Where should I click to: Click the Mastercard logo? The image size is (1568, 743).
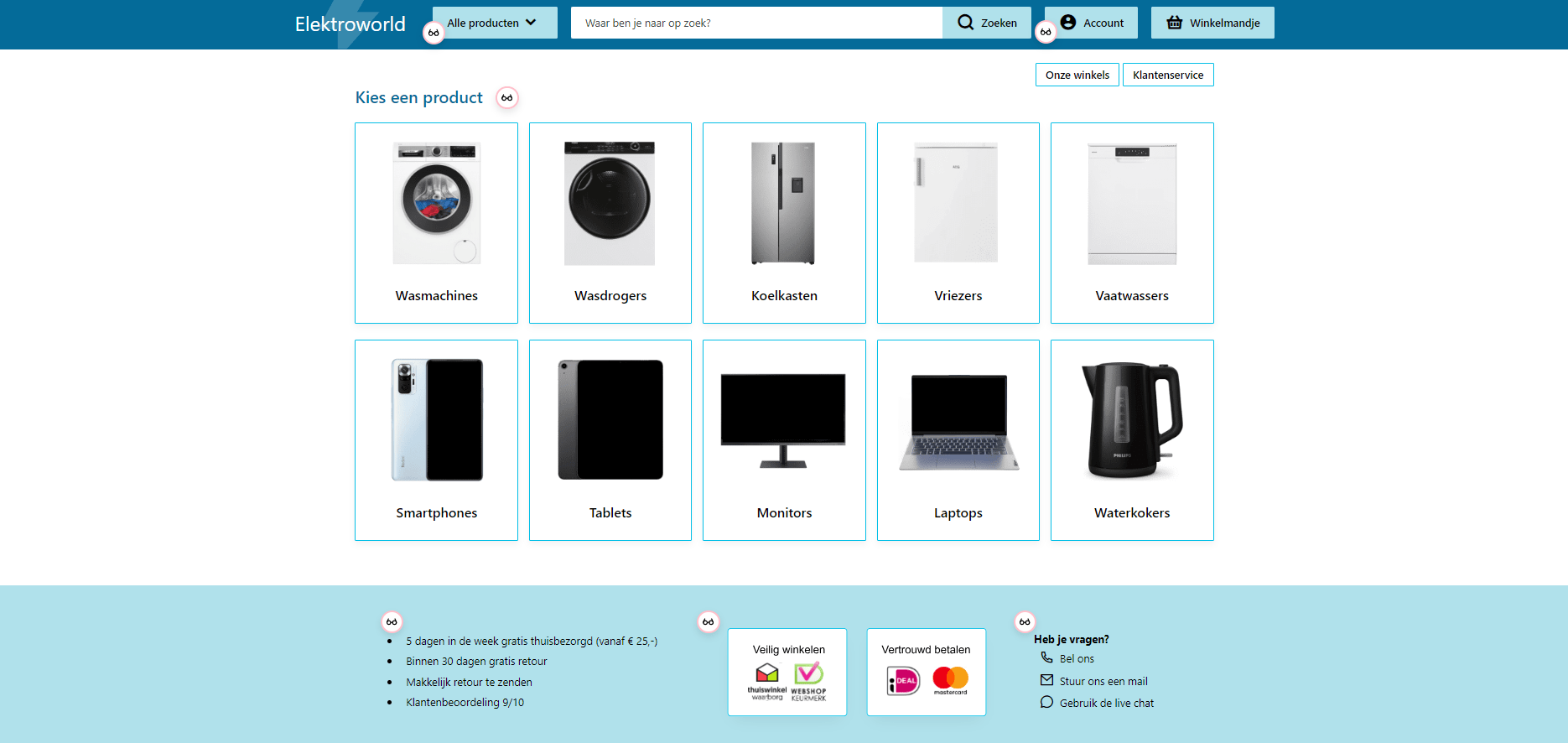(950, 679)
